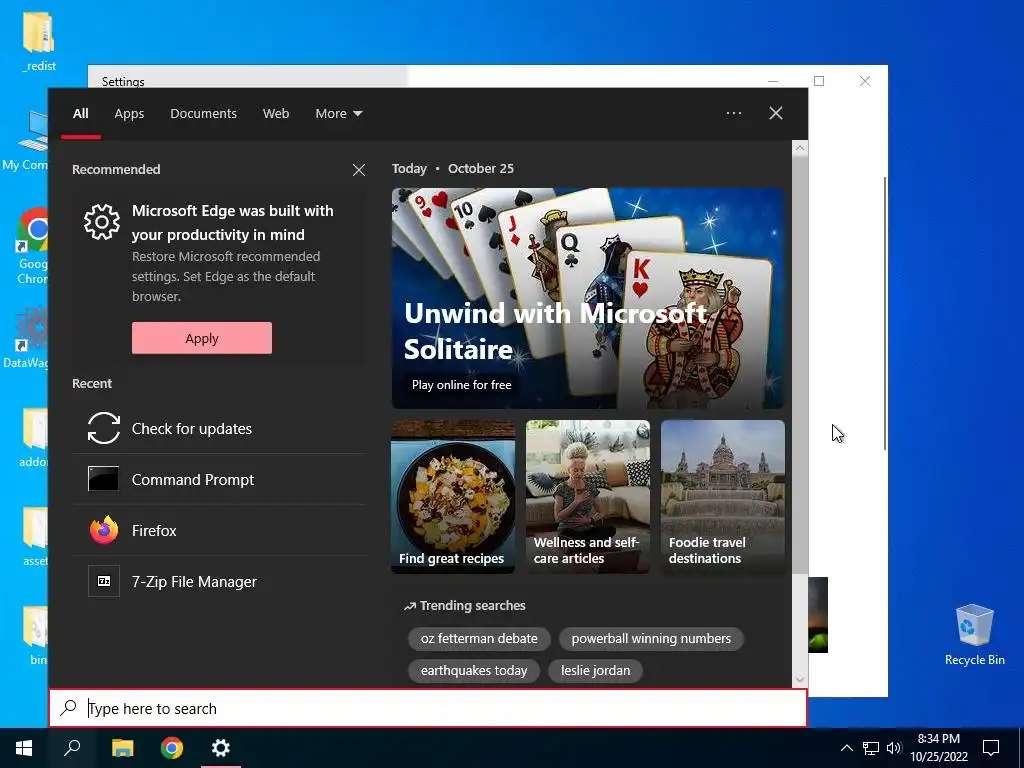The width and height of the screenshot is (1024, 768).
Task: Close the search panel
Action: [x=776, y=113]
